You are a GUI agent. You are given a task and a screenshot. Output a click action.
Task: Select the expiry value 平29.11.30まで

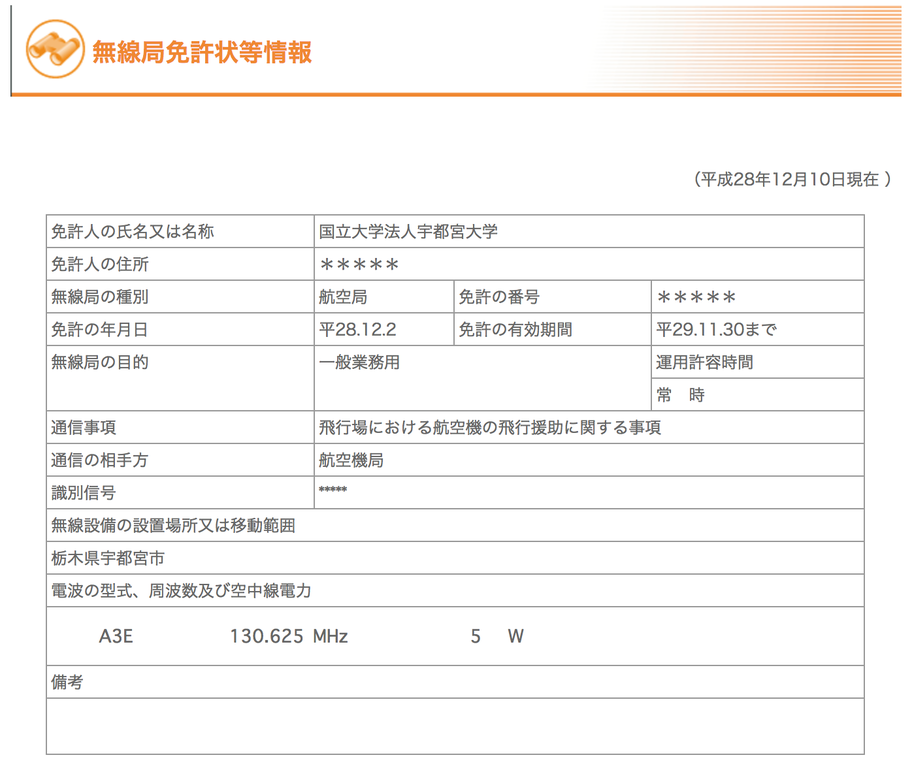pyautogui.click(x=717, y=329)
